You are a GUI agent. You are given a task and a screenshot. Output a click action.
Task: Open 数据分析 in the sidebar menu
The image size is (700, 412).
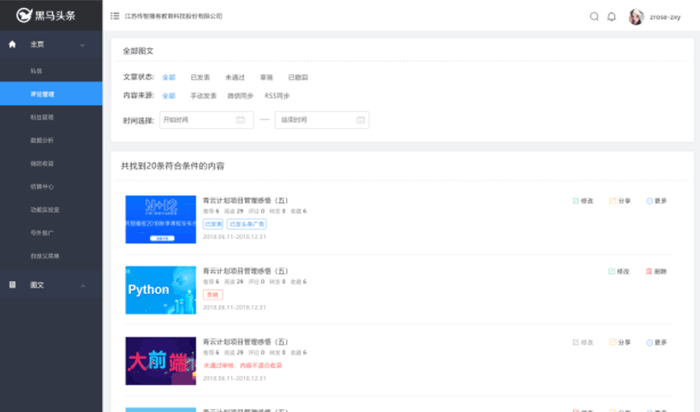pos(42,140)
